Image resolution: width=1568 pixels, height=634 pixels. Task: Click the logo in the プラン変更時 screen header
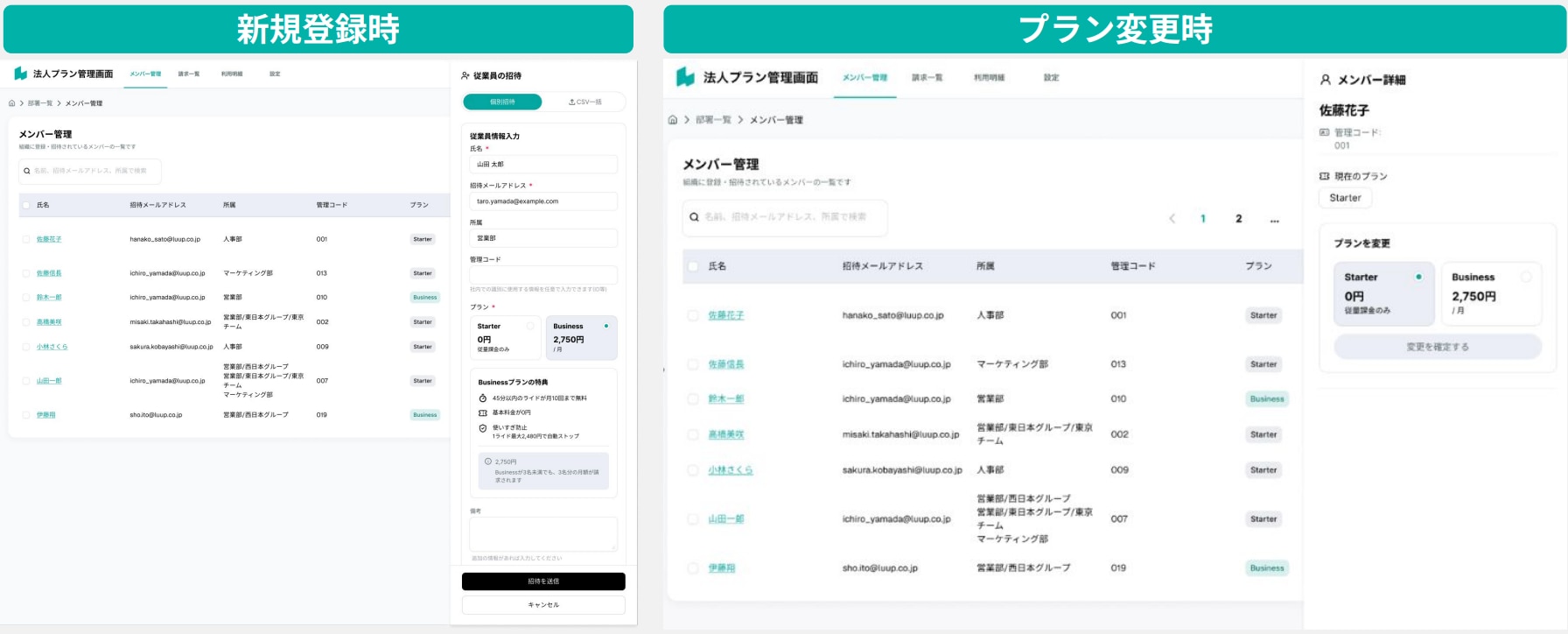[685, 77]
